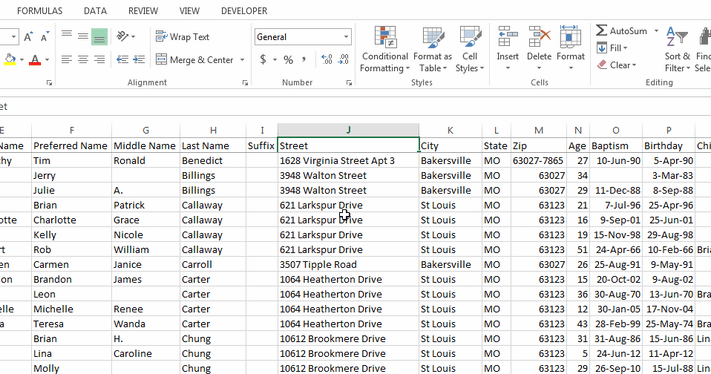Open accounting format dropdown arrow
The image size is (711, 374).
tap(275, 60)
